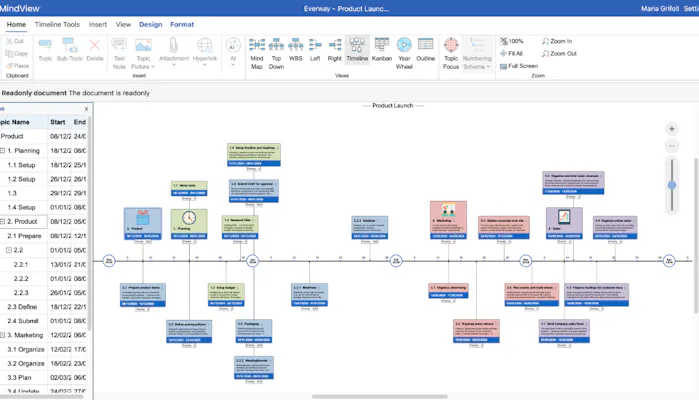This screenshot has width=699, height=400.
Task: Click the canvas zoom plus button
Action: click(x=672, y=129)
